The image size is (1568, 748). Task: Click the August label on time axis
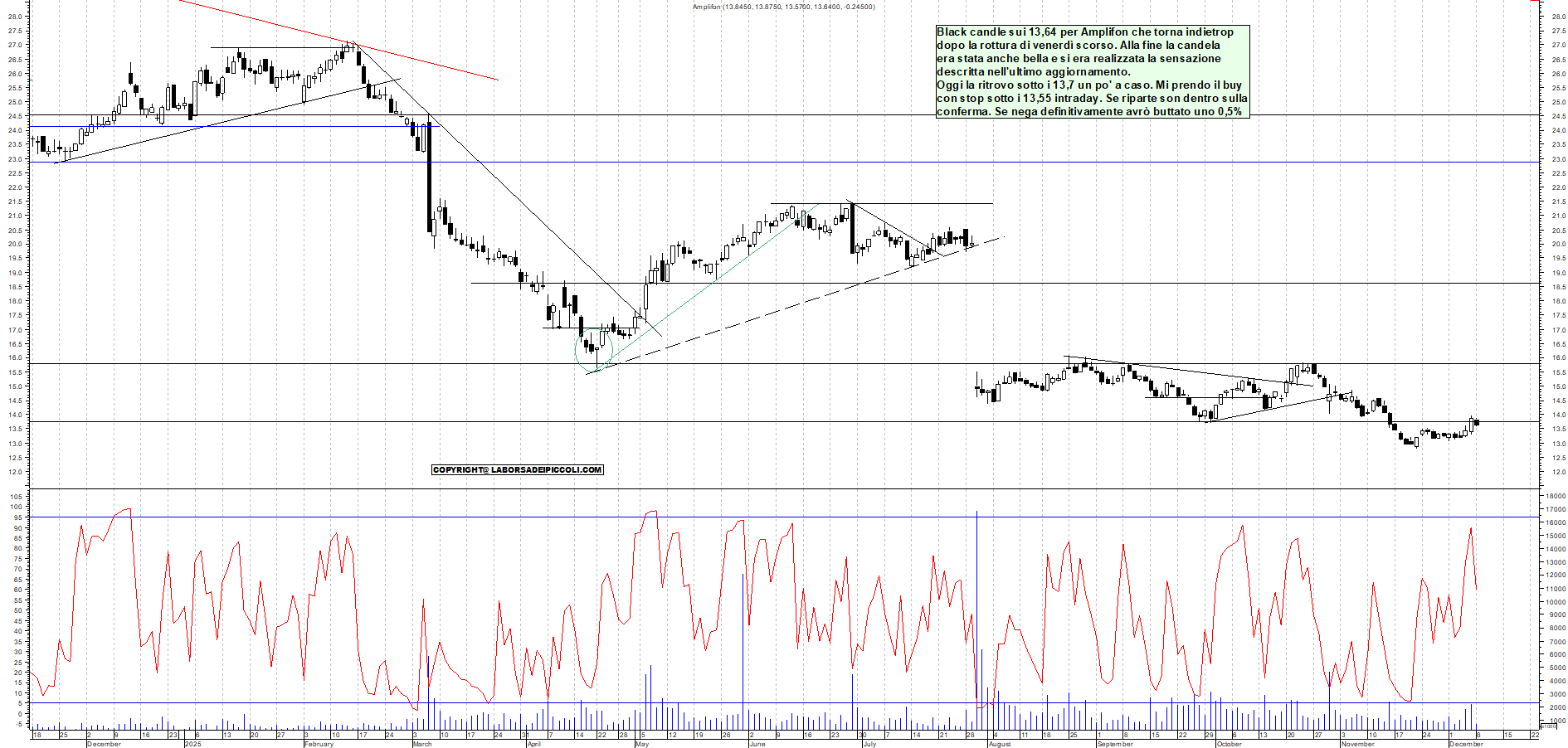[x=1000, y=744]
